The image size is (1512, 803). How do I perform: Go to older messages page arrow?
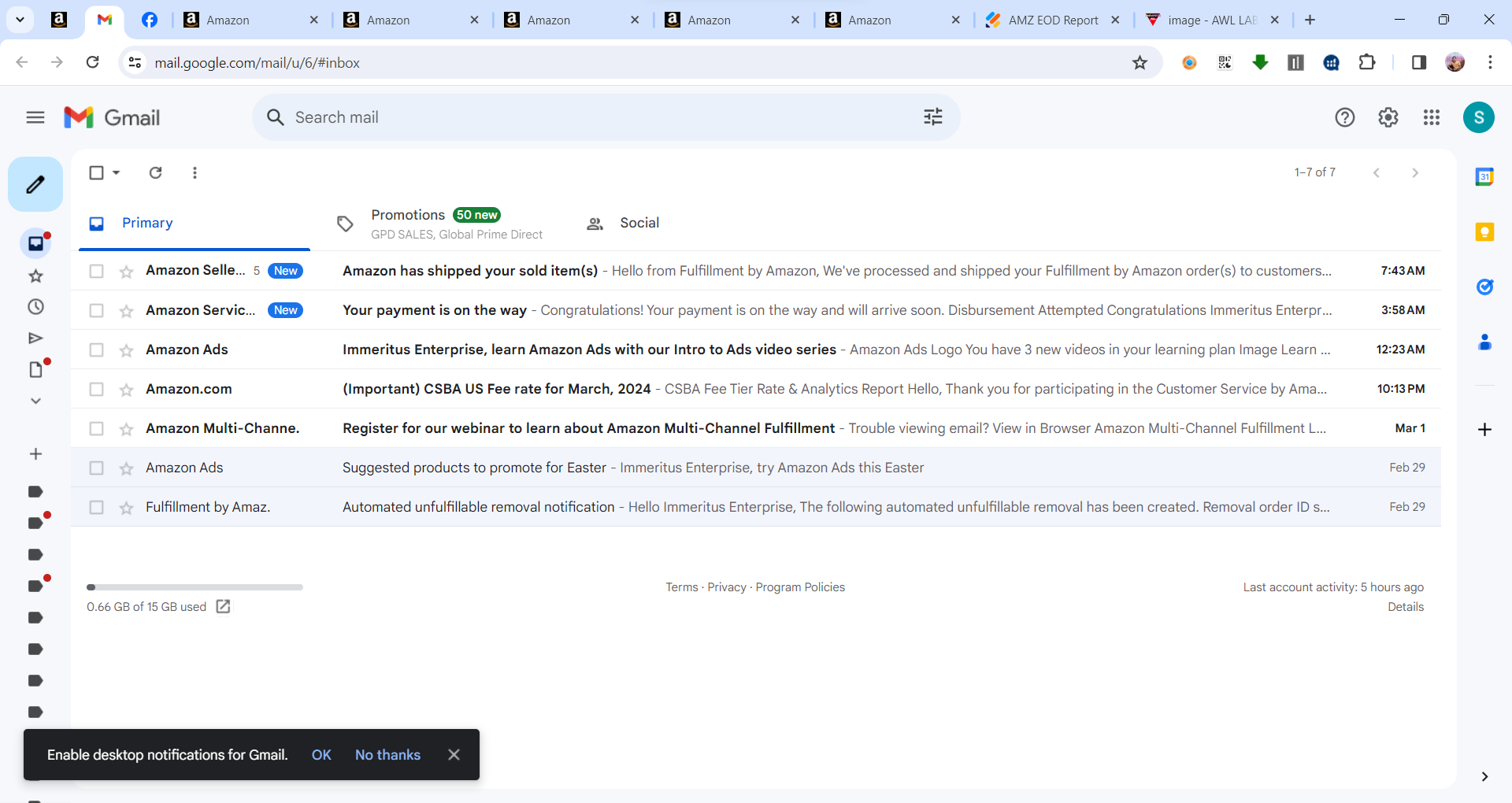pyautogui.click(x=1415, y=172)
